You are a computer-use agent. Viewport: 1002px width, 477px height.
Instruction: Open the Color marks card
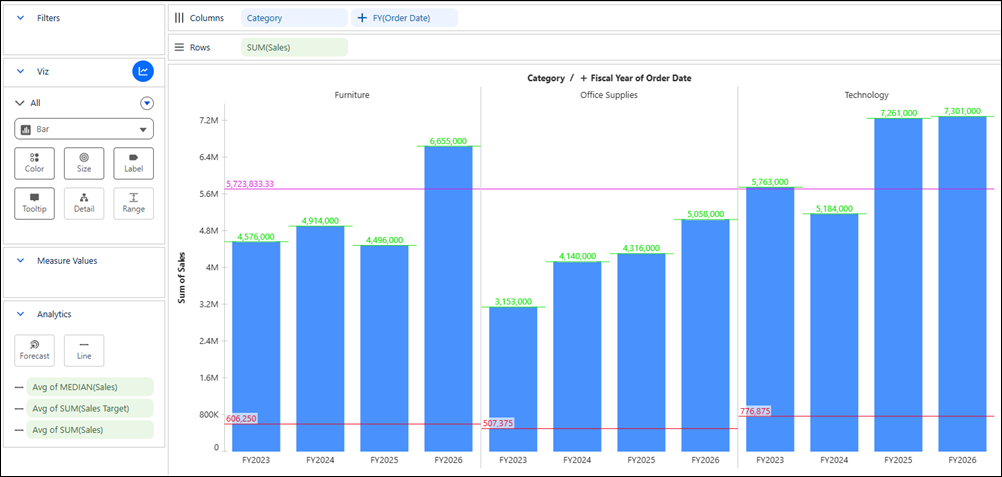[x=35, y=163]
